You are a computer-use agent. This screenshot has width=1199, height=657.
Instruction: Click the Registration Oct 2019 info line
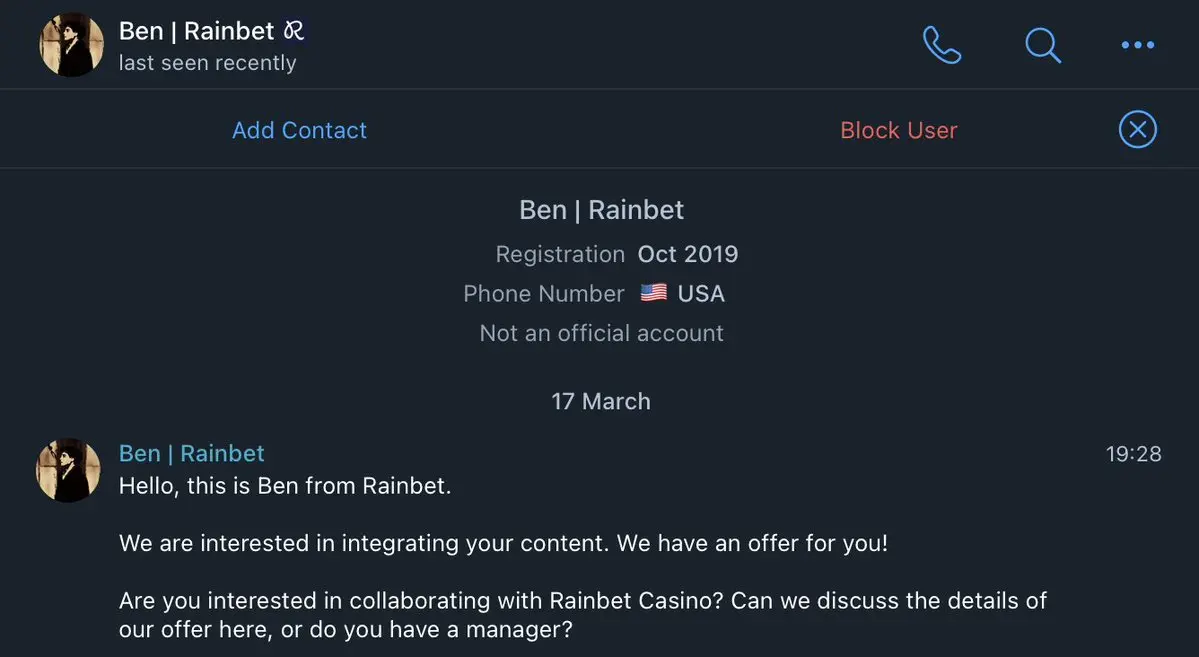616,254
